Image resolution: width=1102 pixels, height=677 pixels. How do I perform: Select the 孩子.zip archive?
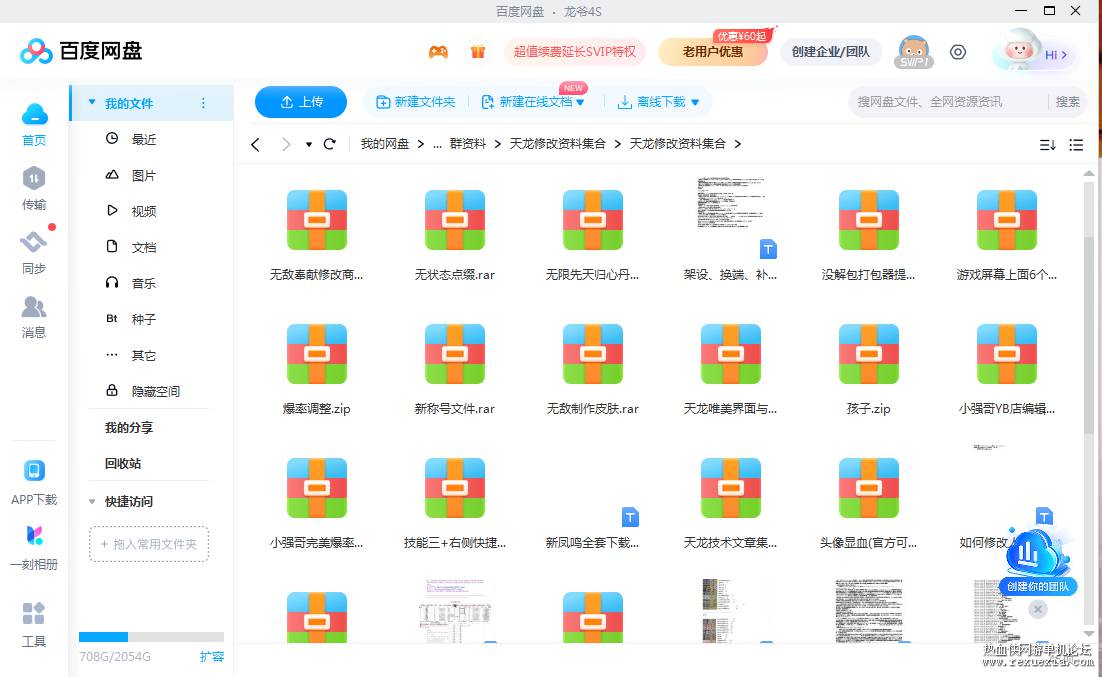pos(869,369)
